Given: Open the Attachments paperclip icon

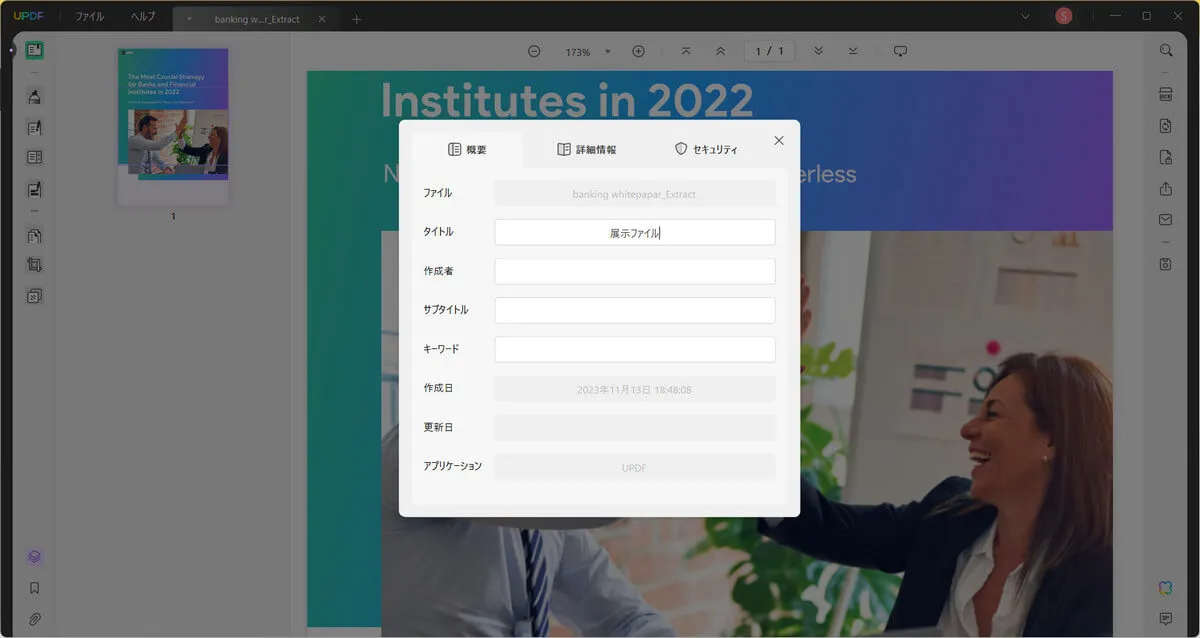Looking at the screenshot, I should 34,618.
